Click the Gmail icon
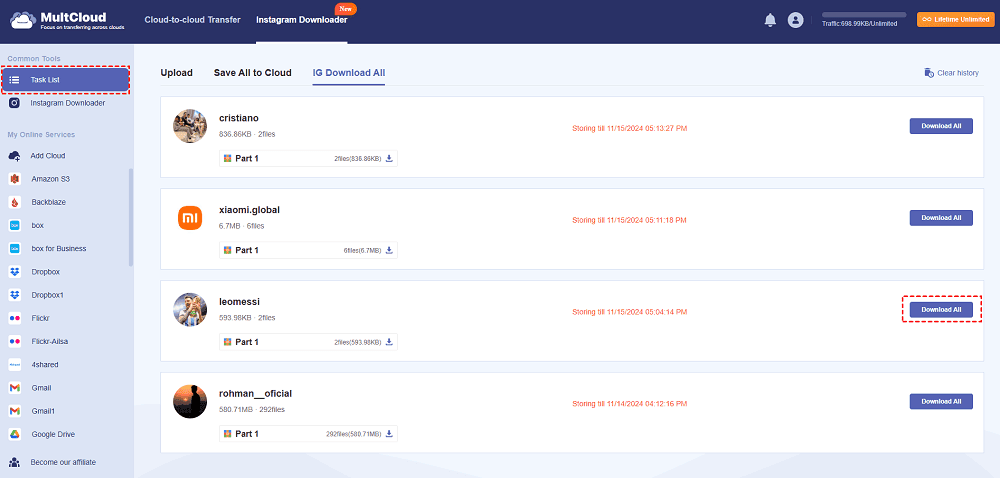The height and width of the screenshot is (478, 1000). pyautogui.click(x=15, y=387)
